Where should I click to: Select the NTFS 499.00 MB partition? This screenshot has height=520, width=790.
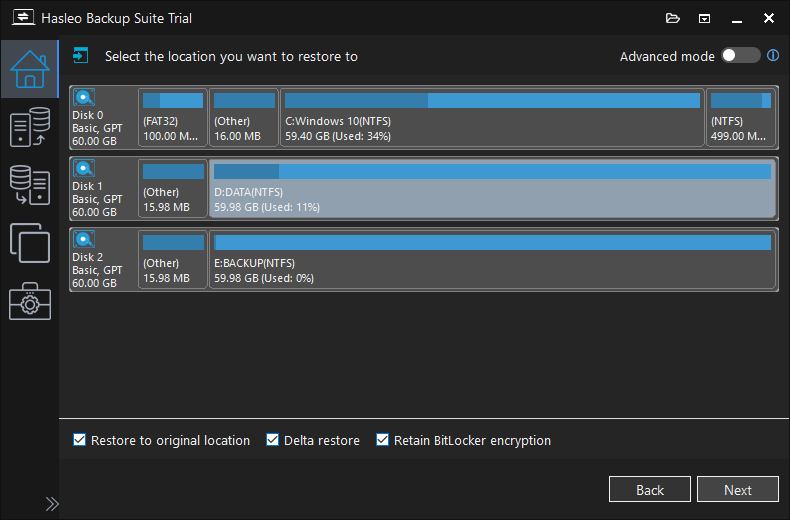click(741, 117)
